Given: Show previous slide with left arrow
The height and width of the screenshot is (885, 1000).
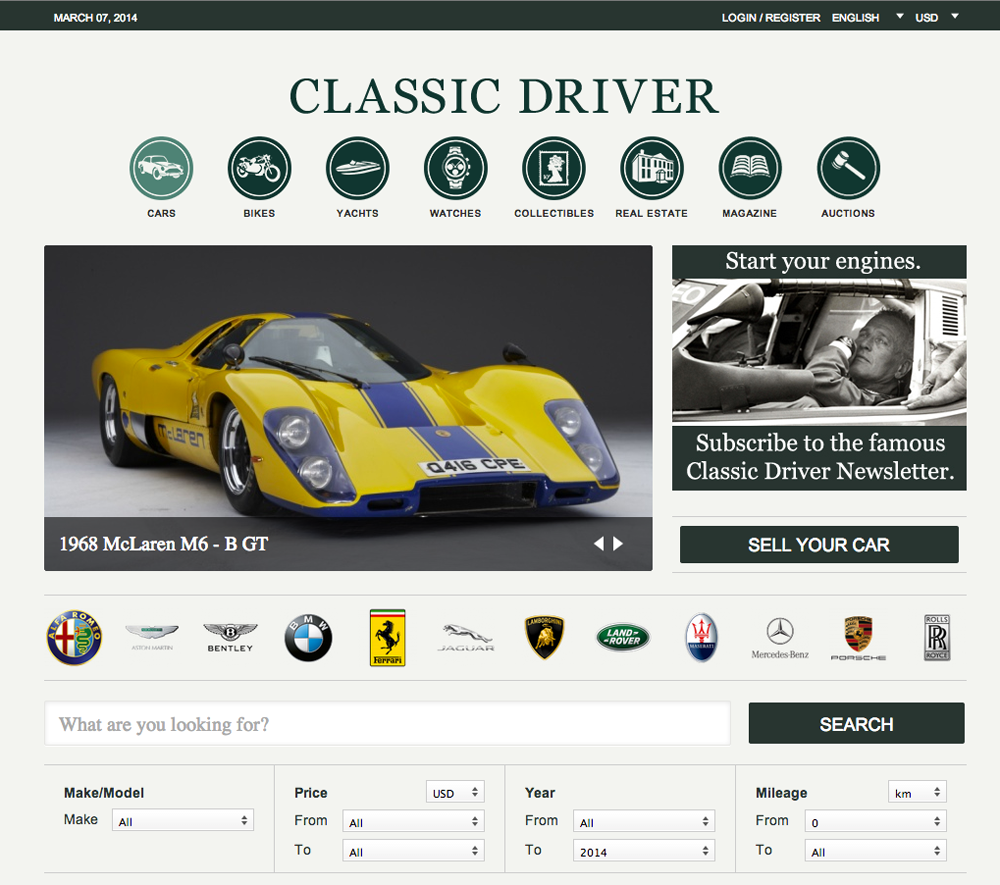Looking at the screenshot, I should (598, 544).
